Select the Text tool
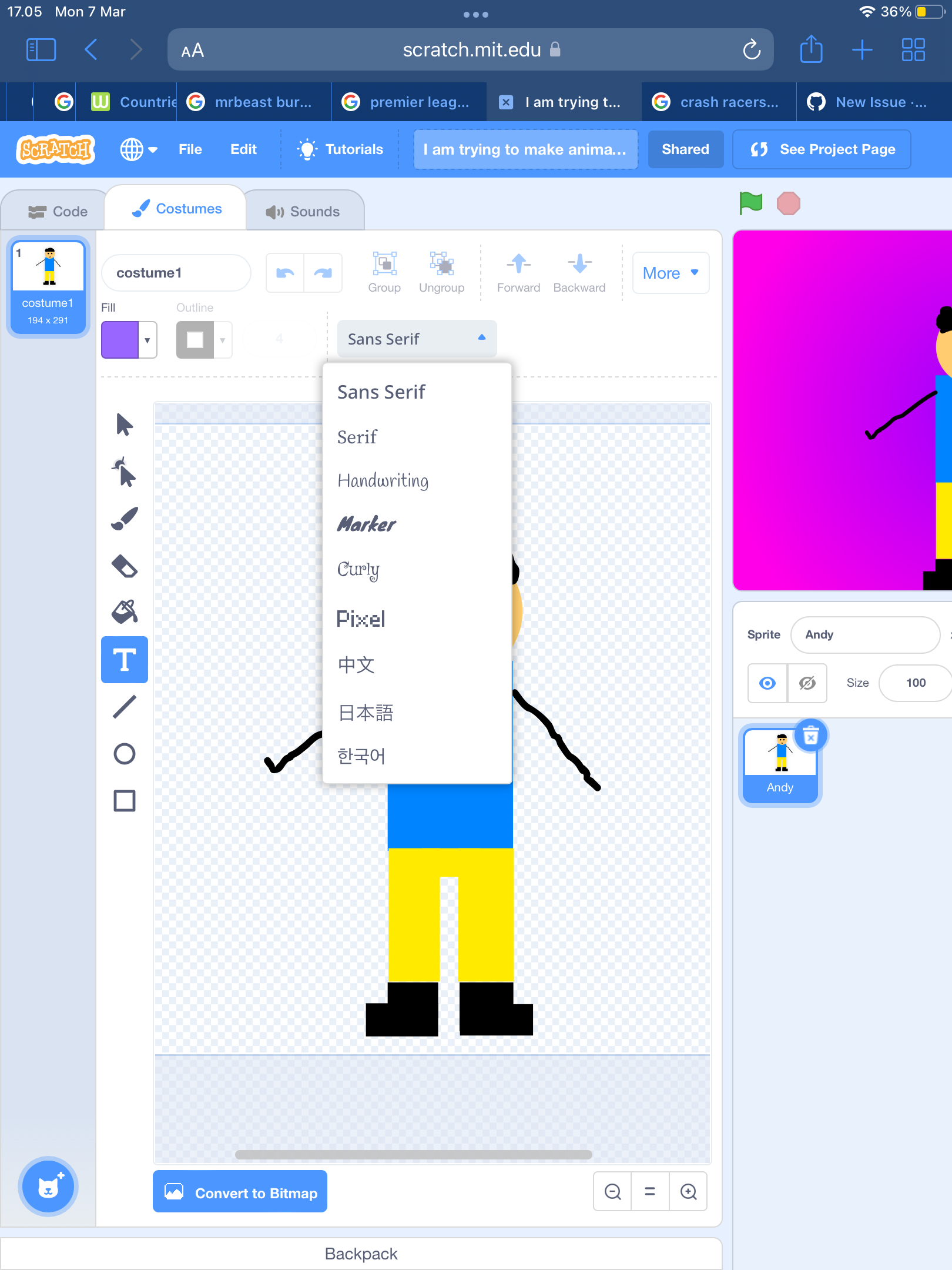This screenshot has height=1270, width=952. click(x=125, y=660)
